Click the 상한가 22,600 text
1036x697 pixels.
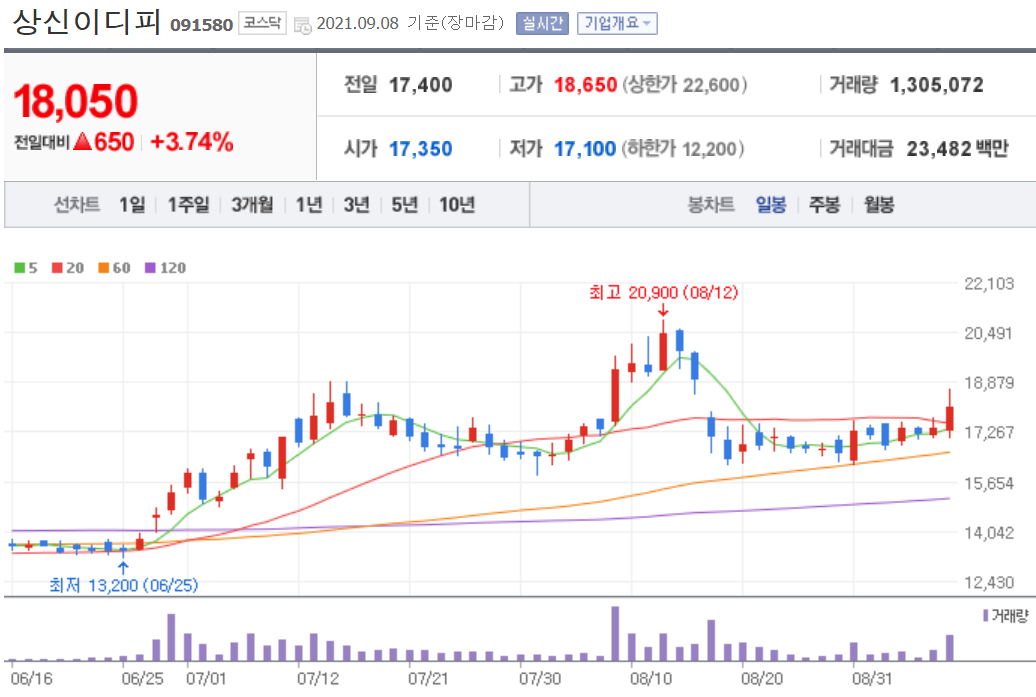click(x=685, y=85)
